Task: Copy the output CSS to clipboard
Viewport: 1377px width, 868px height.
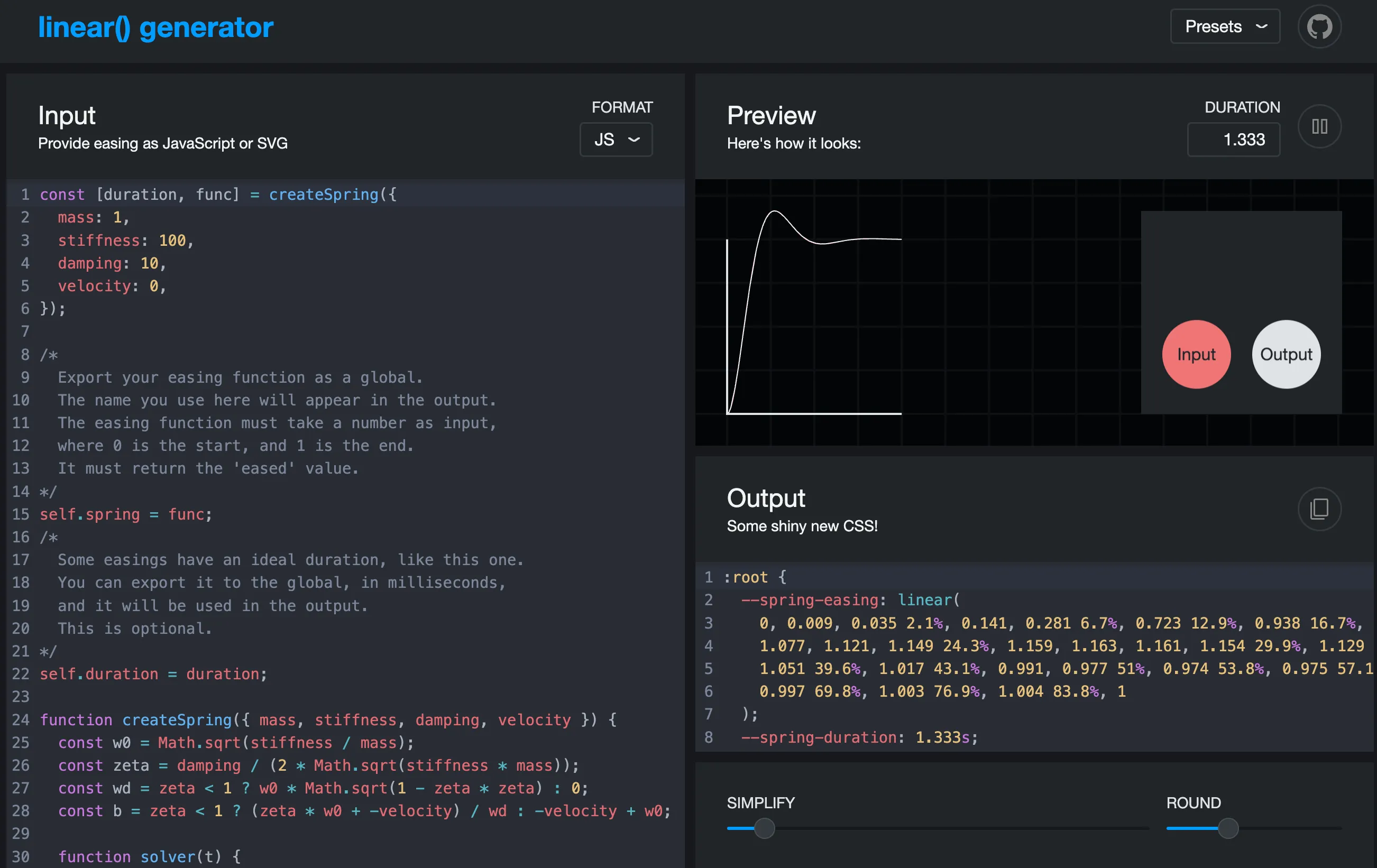Action: [1319, 509]
